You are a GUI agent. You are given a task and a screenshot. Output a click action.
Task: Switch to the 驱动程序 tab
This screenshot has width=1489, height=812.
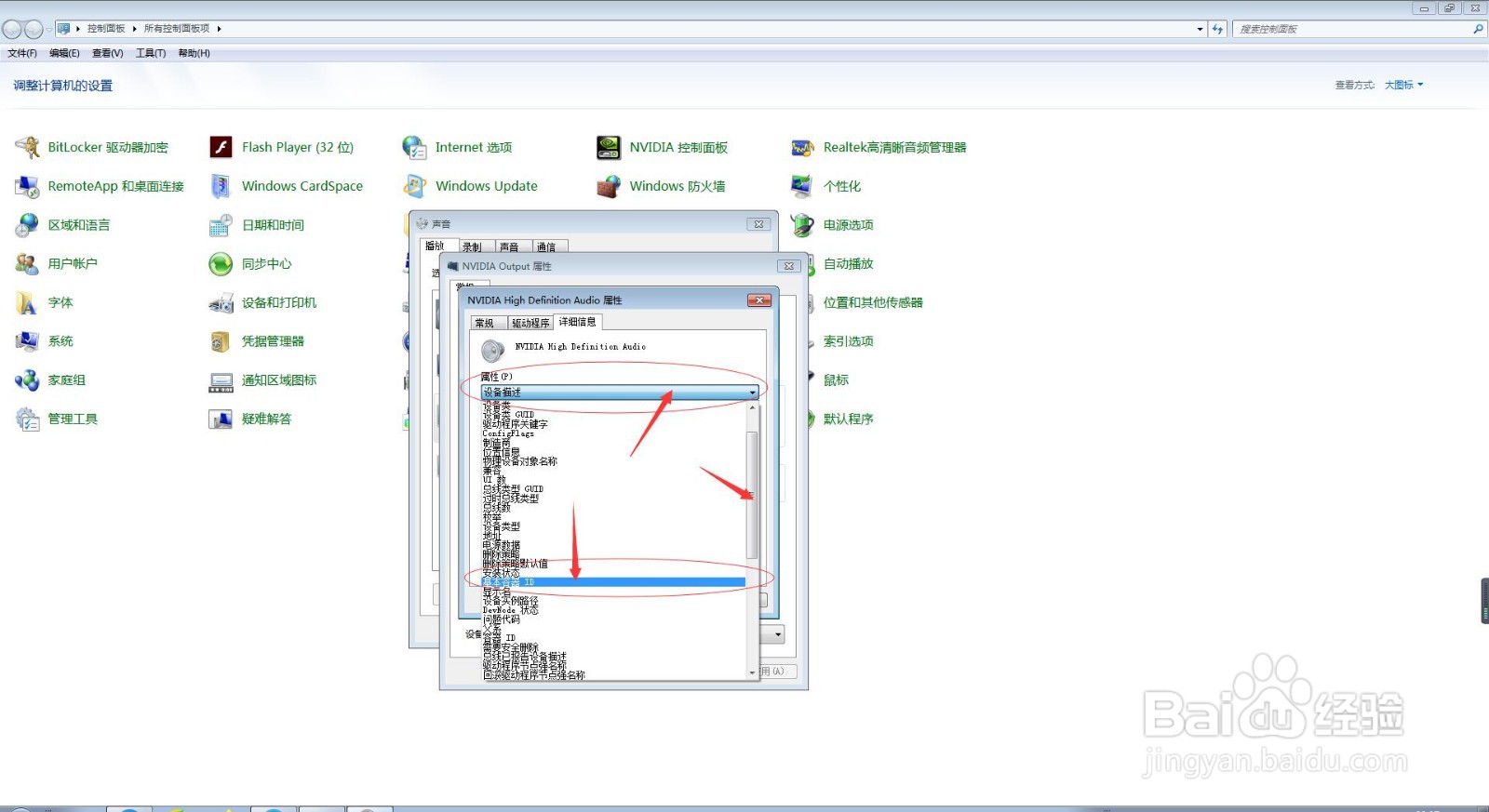pos(530,323)
